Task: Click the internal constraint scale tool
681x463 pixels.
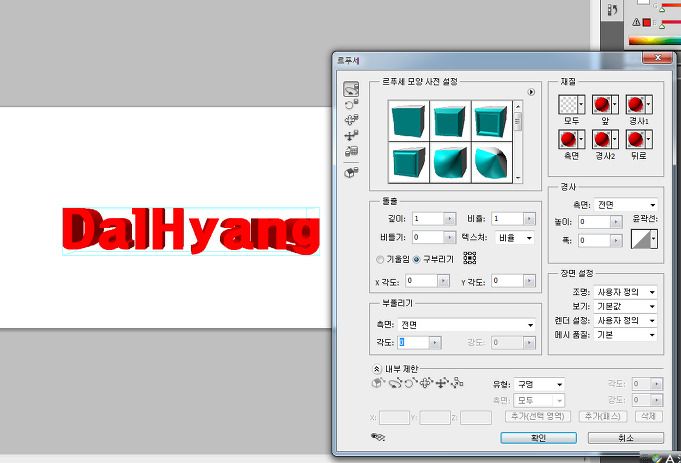Action: pyautogui.click(x=457, y=383)
